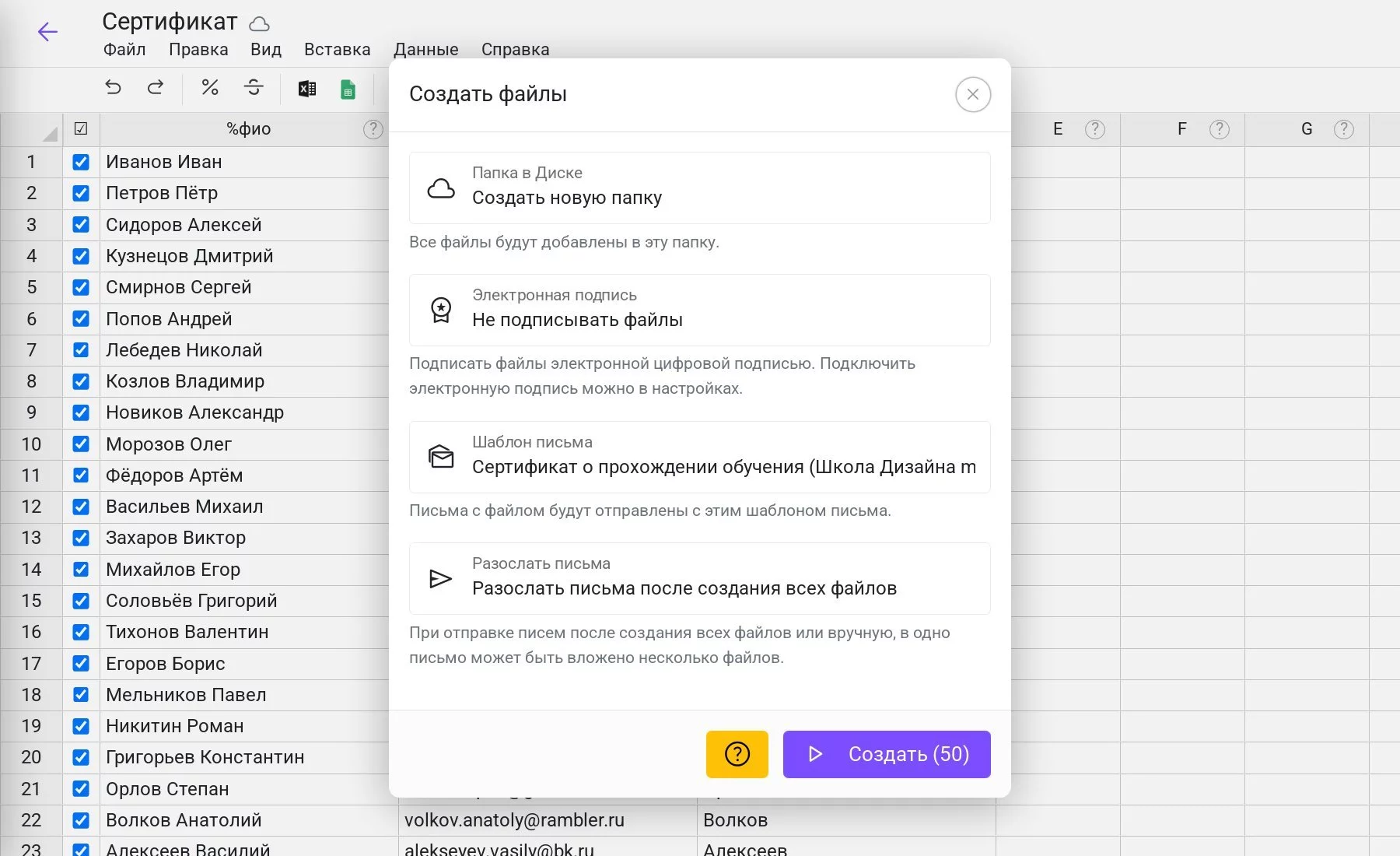Uncheck the Иванов Иван row

click(x=81, y=162)
